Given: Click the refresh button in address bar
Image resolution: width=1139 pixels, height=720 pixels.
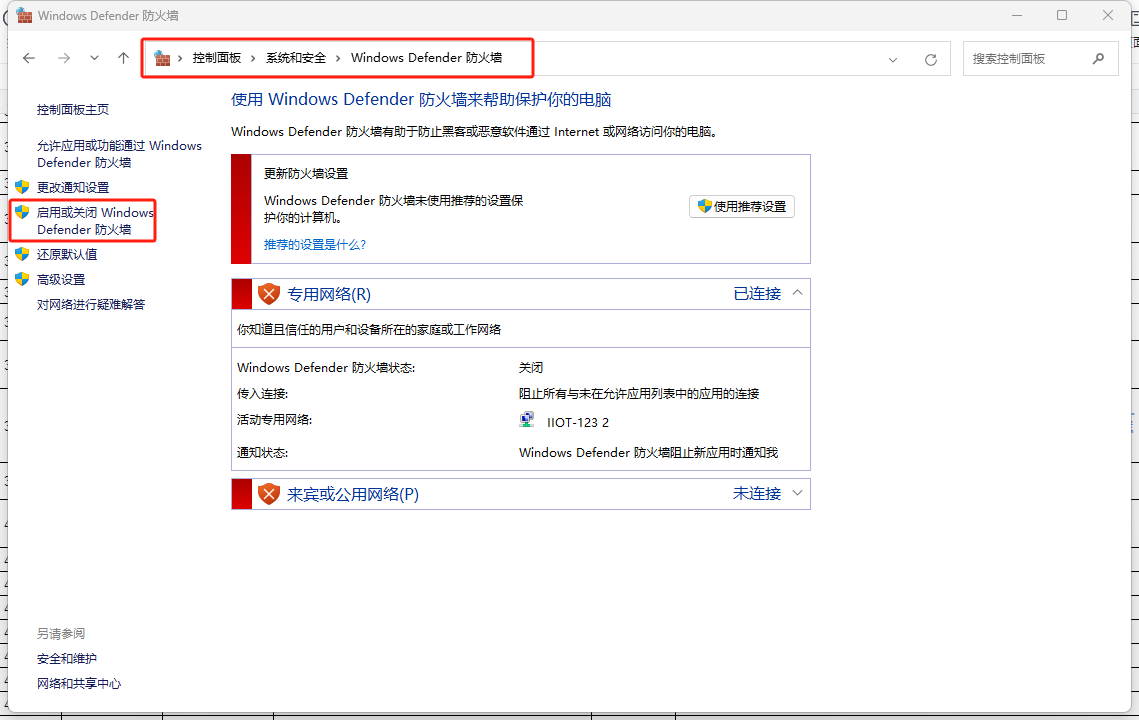Looking at the screenshot, I should 930,59.
